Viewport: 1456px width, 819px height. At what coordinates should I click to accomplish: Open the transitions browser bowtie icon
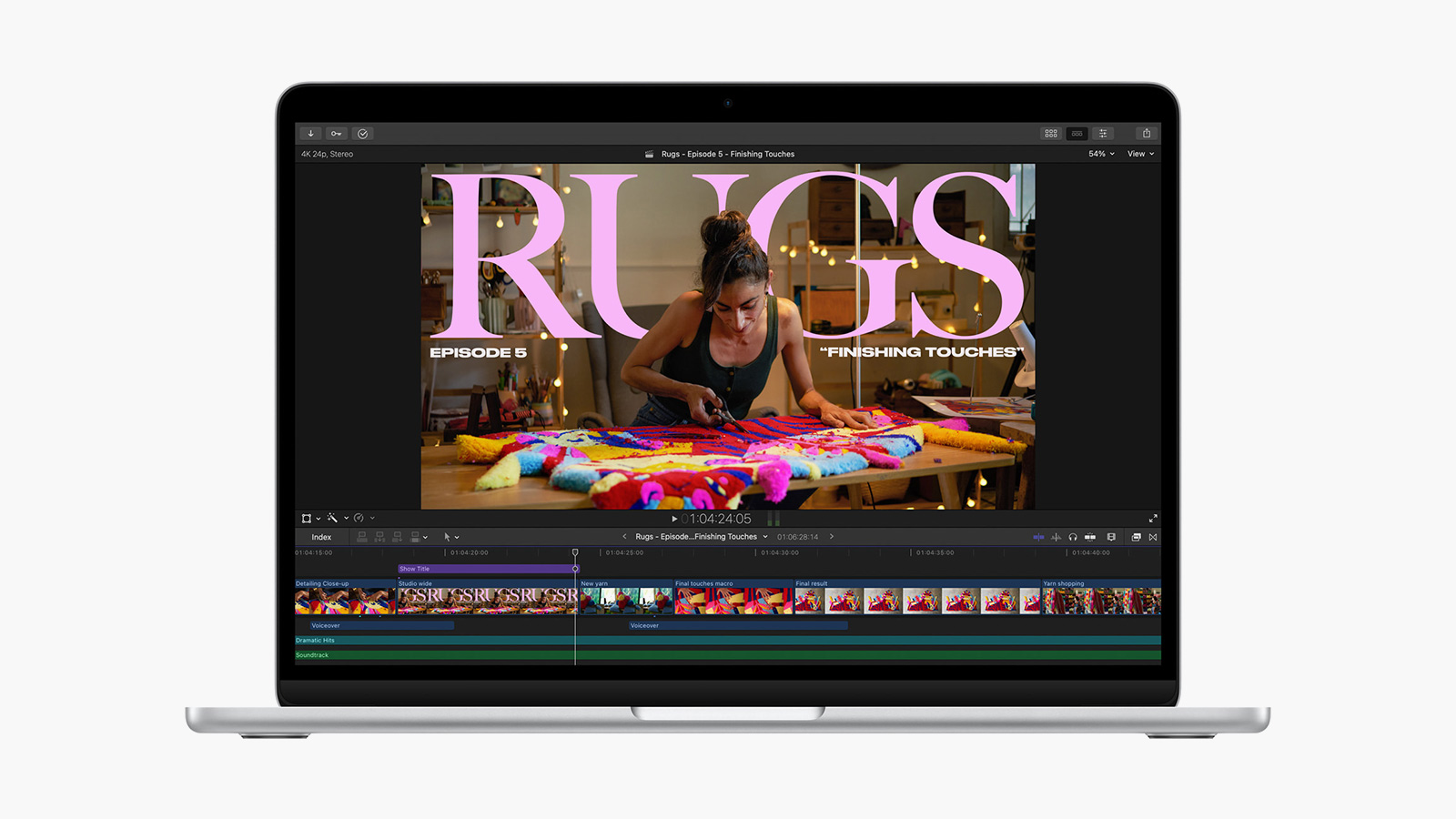point(1153,537)
